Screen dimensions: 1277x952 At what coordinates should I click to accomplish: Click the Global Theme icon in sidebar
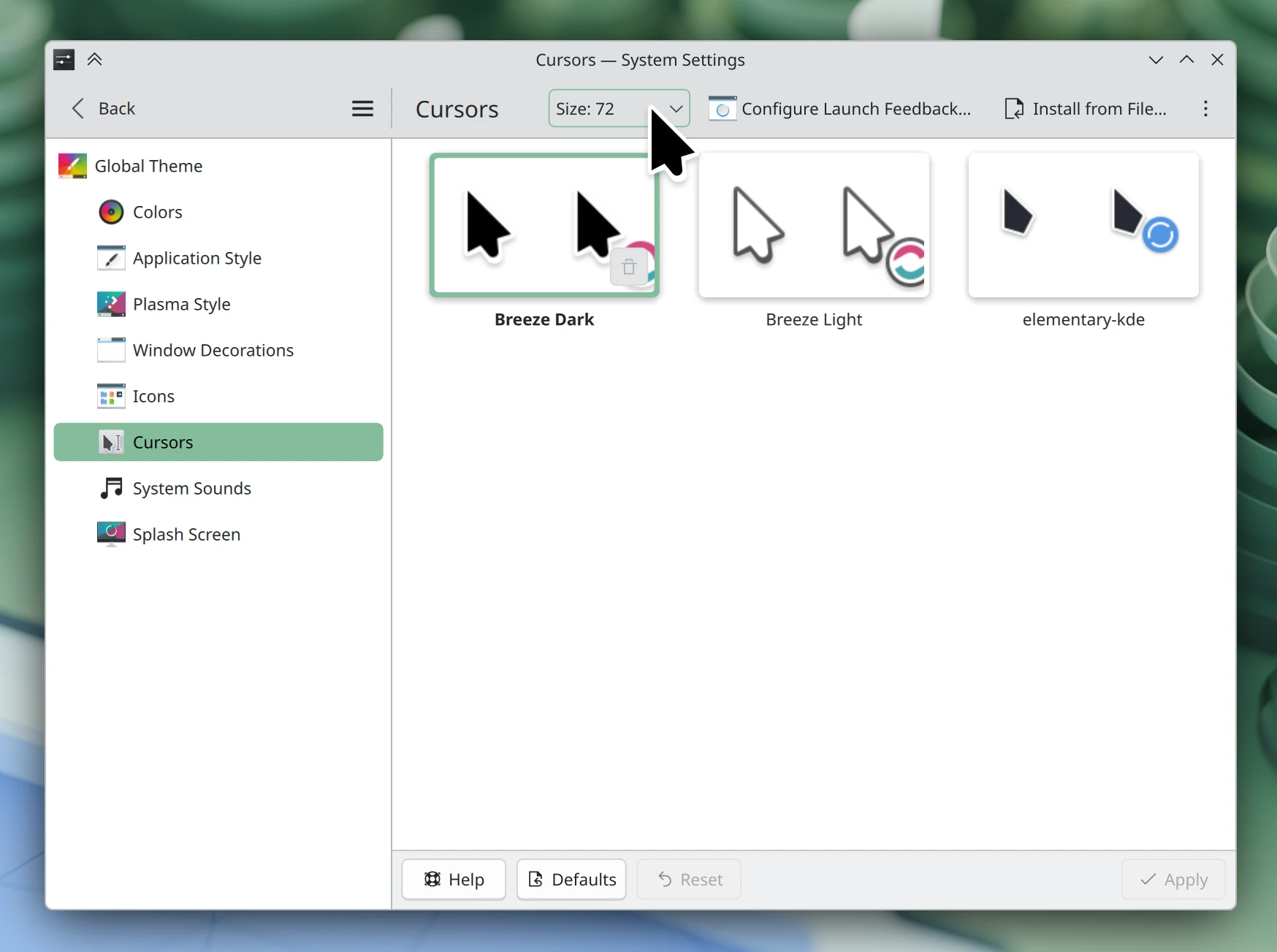point(72,166)
